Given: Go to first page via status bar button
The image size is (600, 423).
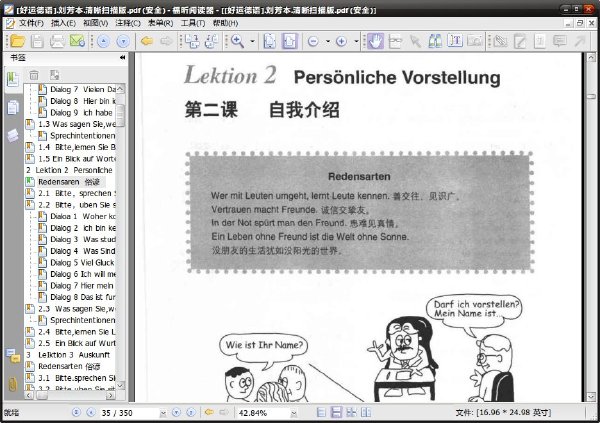Looking at the screenshot, I should 76,412.
